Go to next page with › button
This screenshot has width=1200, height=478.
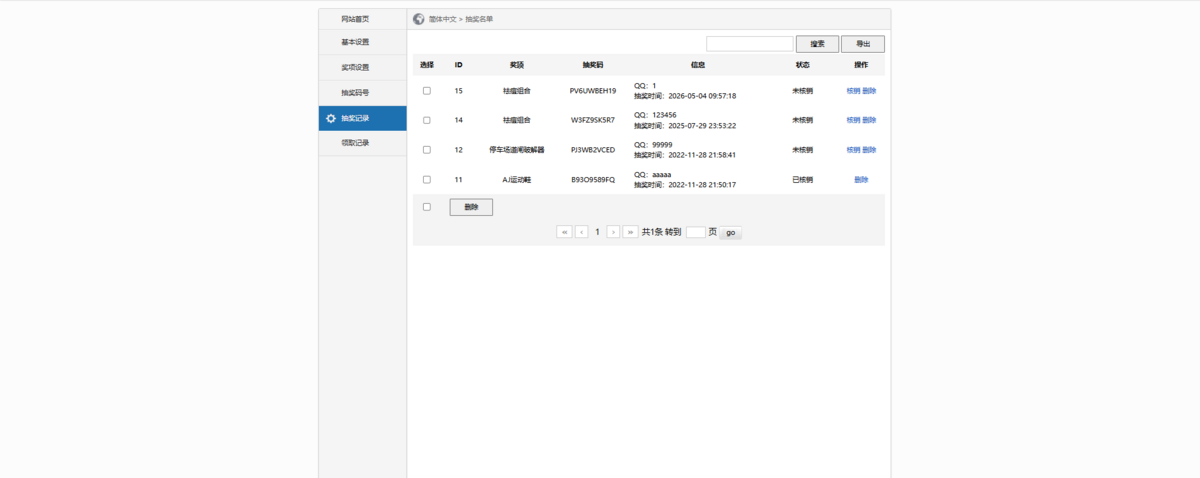click(613, 232)
